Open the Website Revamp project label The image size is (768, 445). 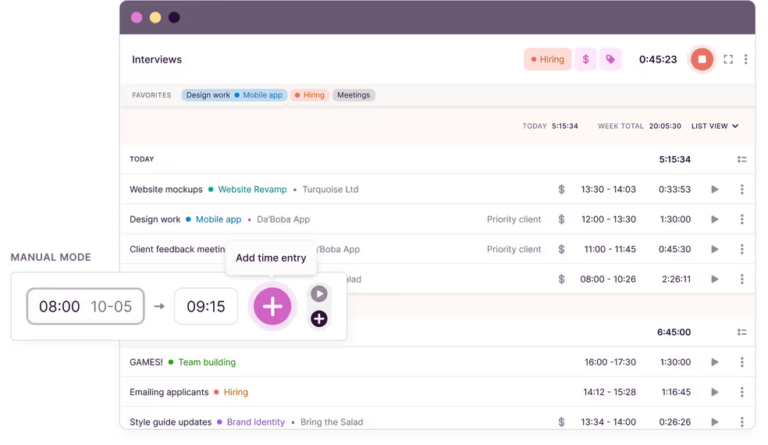(x=252, y=189)
